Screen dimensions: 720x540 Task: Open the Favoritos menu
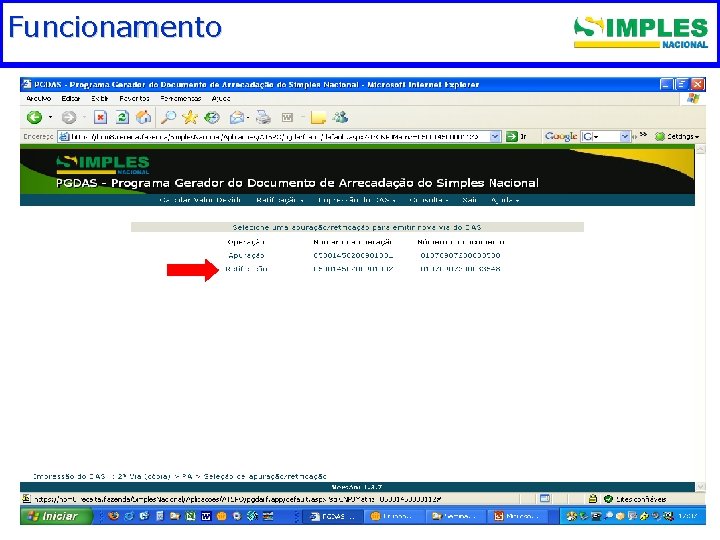(134, 98)
